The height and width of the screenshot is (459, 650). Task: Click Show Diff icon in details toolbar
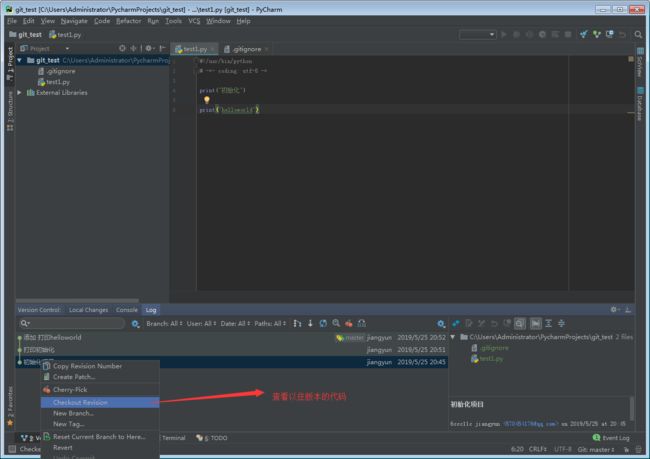456,323
